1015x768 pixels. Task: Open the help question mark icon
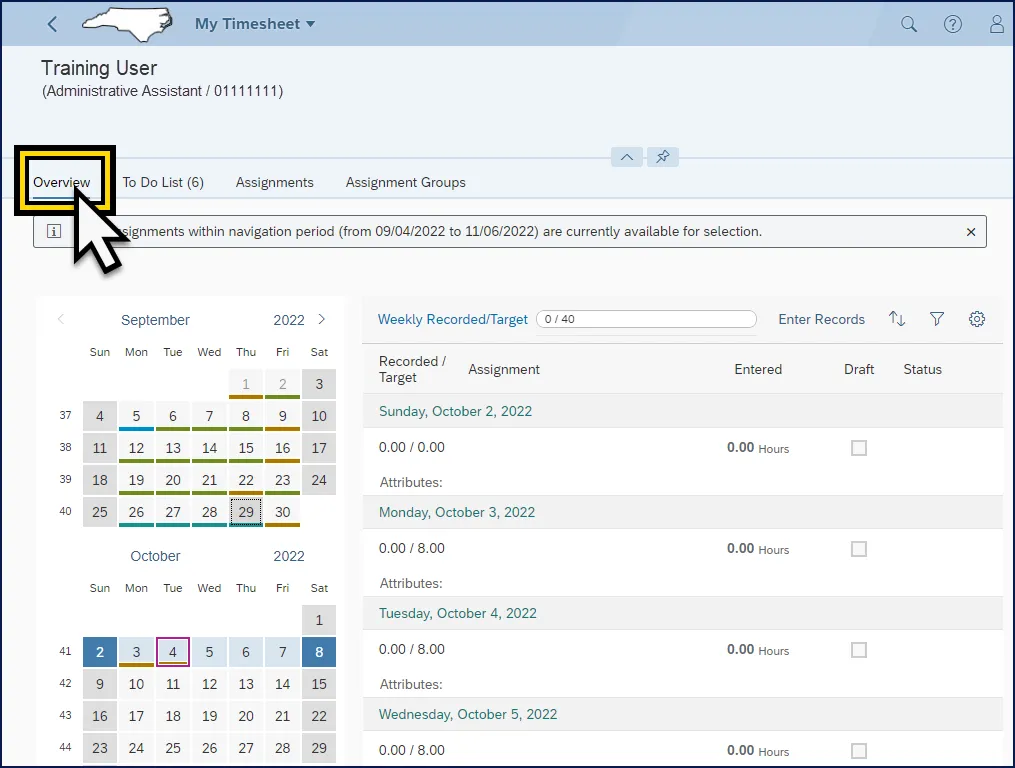click(952, 24)
